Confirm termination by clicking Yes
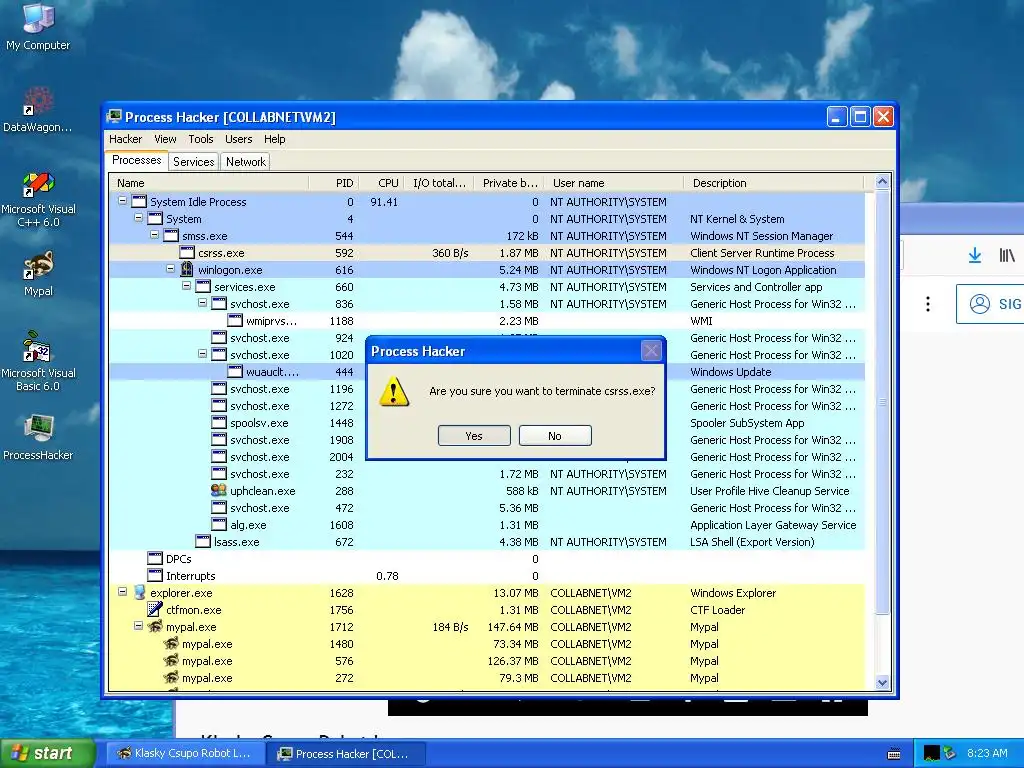1024x768 pixels. pos(474,436)
